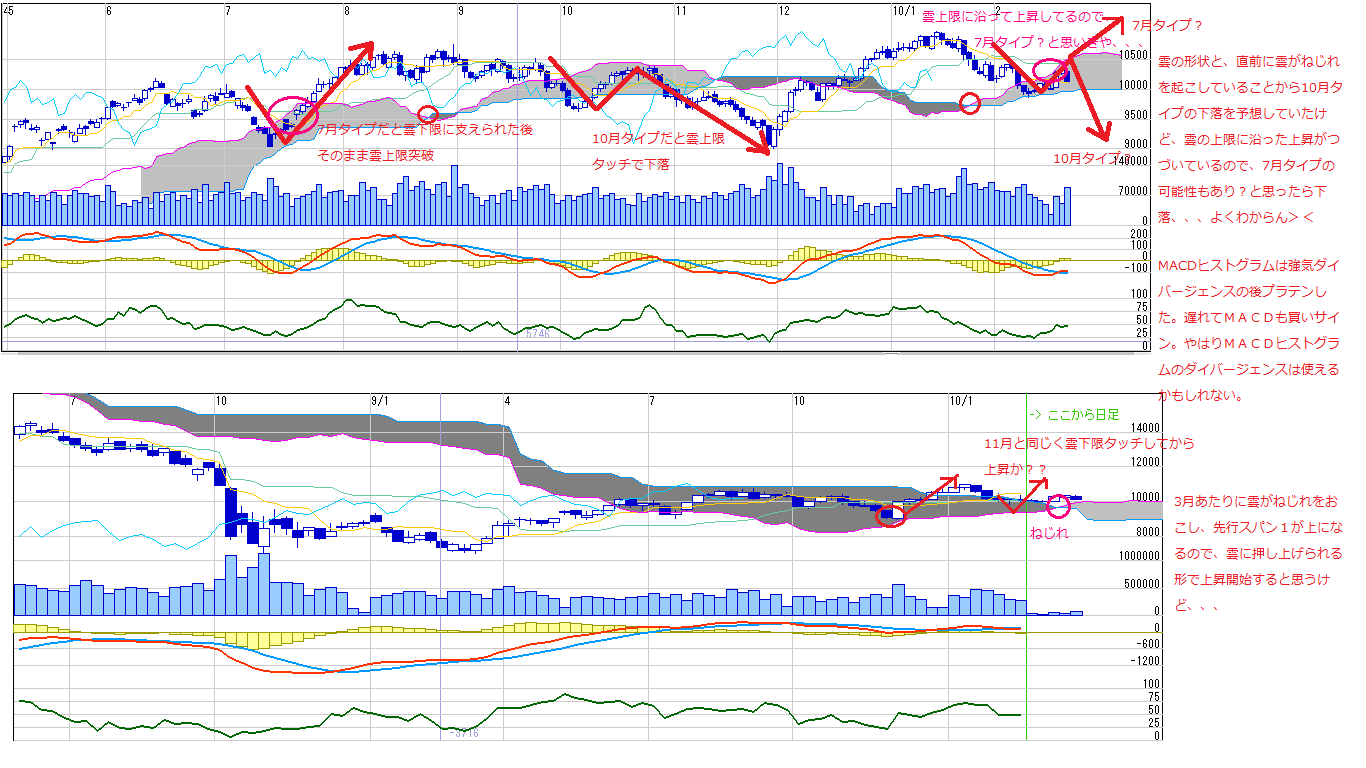Click the ここから日足 green annotation

1075,414
